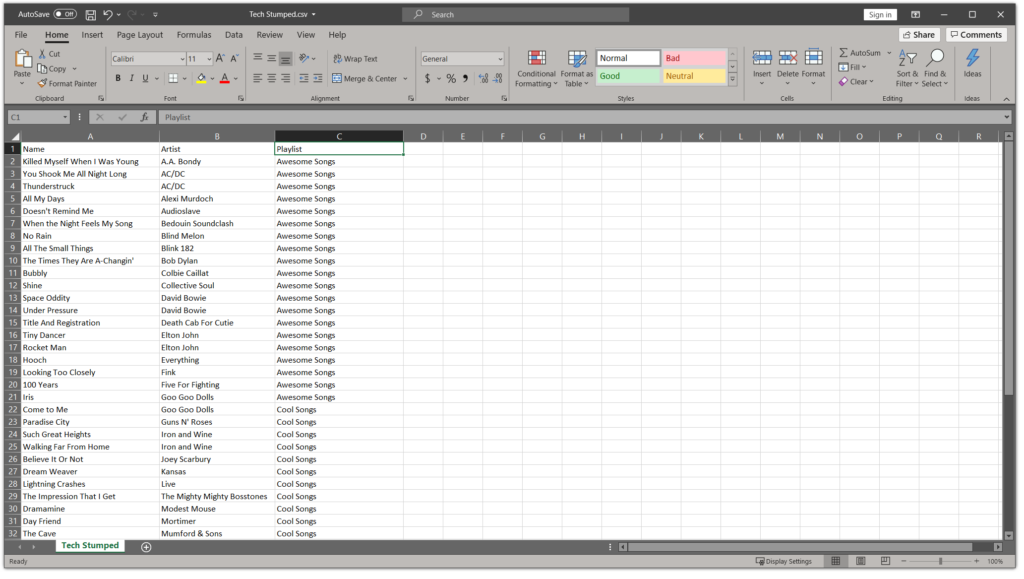The image size is (1024, 579).
Task: Decrease font size with smaller A icon
Action: coord(234,59)
